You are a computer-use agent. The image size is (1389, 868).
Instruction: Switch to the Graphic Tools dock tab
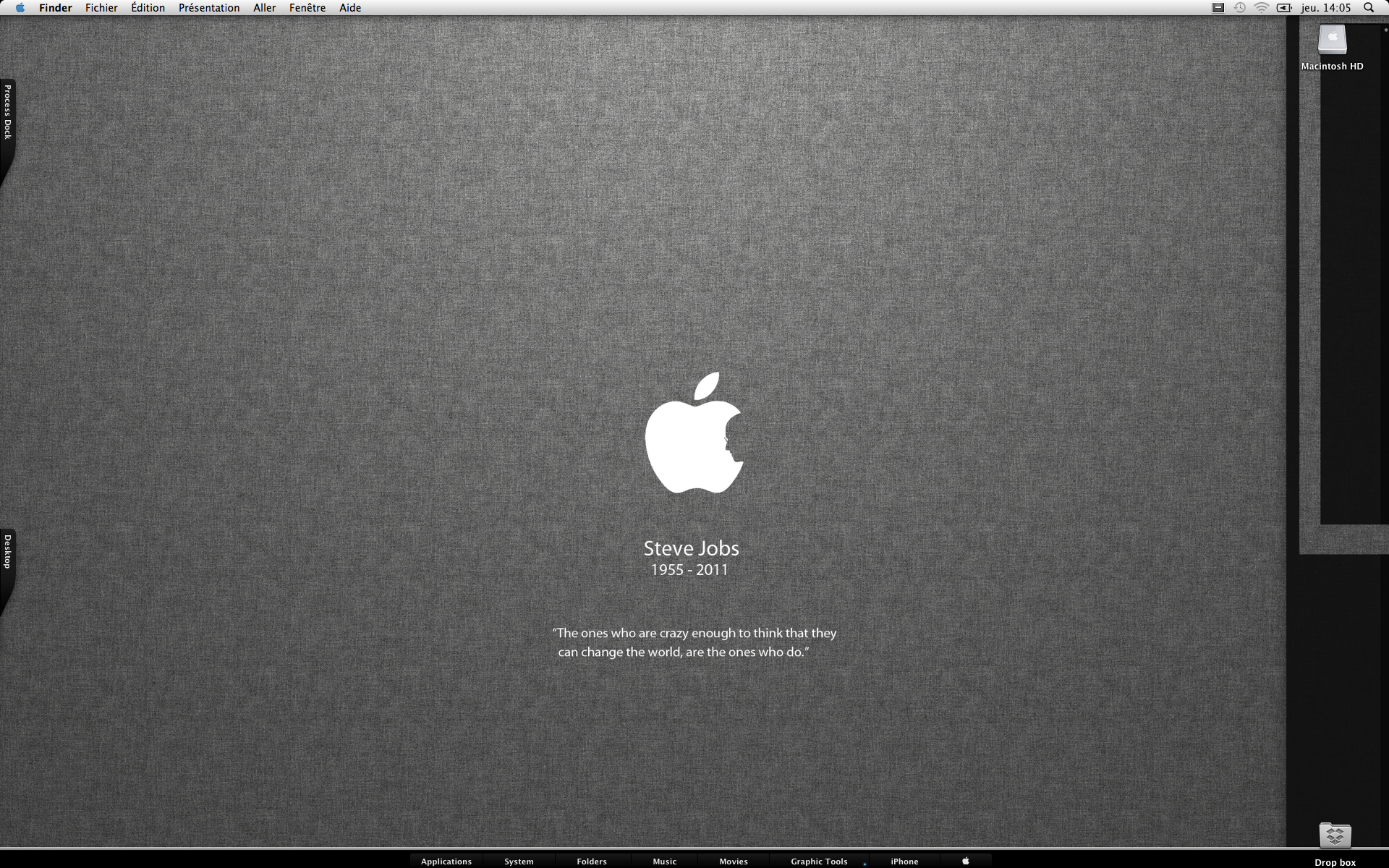[819, 861]
